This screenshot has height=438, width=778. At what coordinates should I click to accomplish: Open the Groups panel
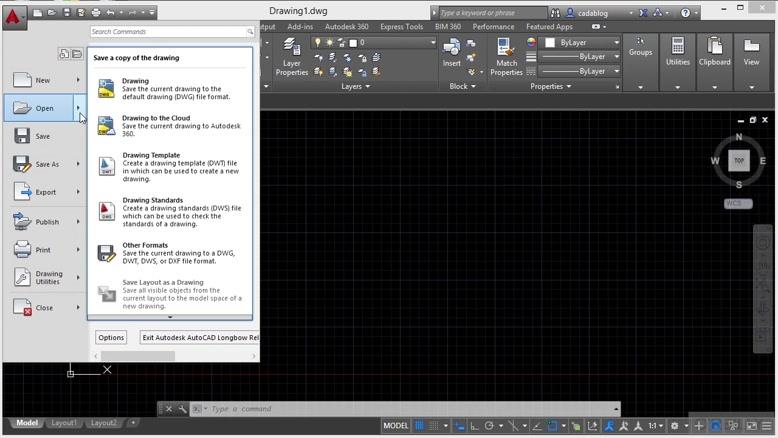click(x=641, y=62)
